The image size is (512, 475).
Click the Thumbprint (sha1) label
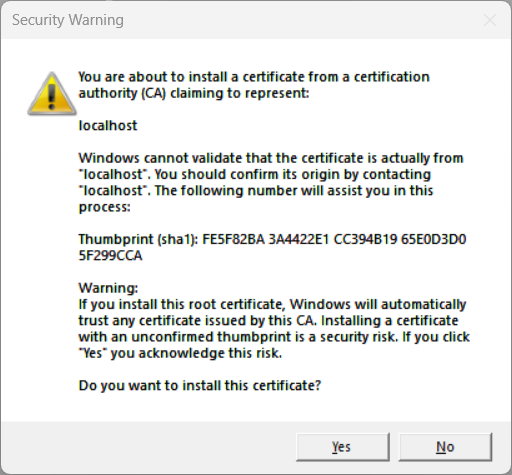[138, 239]
